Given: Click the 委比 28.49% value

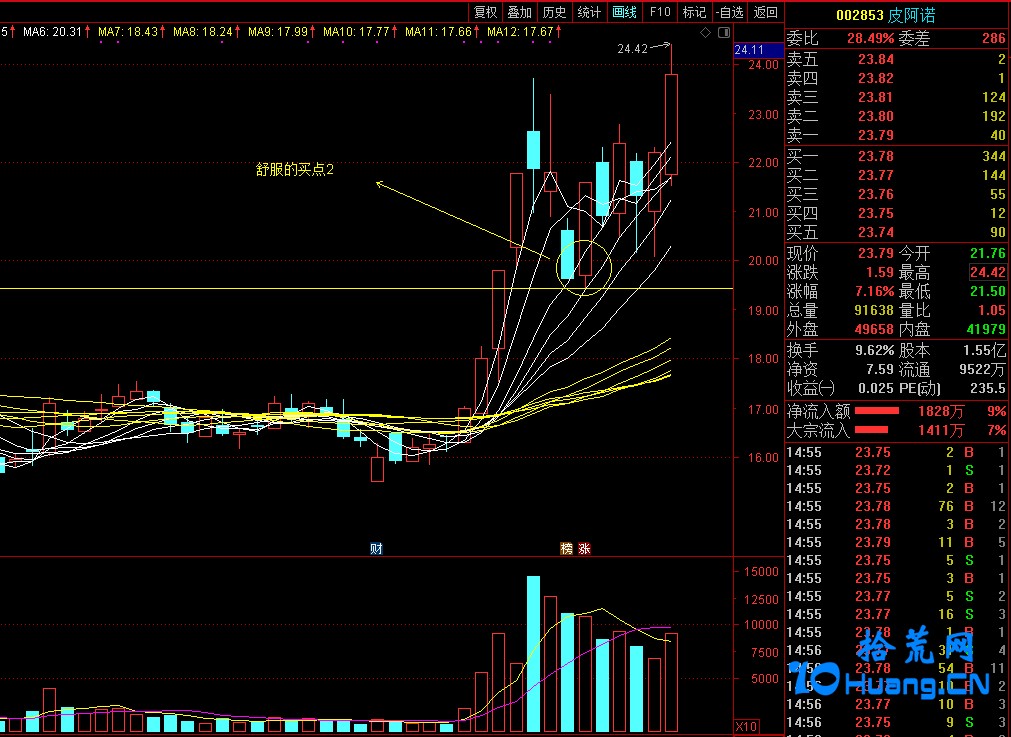Looking at the screenshot, I should [870, 39].
